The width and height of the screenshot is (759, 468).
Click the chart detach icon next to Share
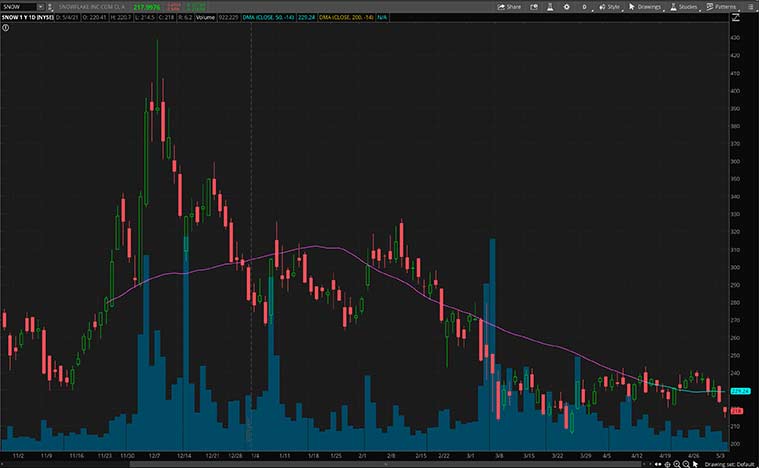pyautogui.click(x=533, y=6)
